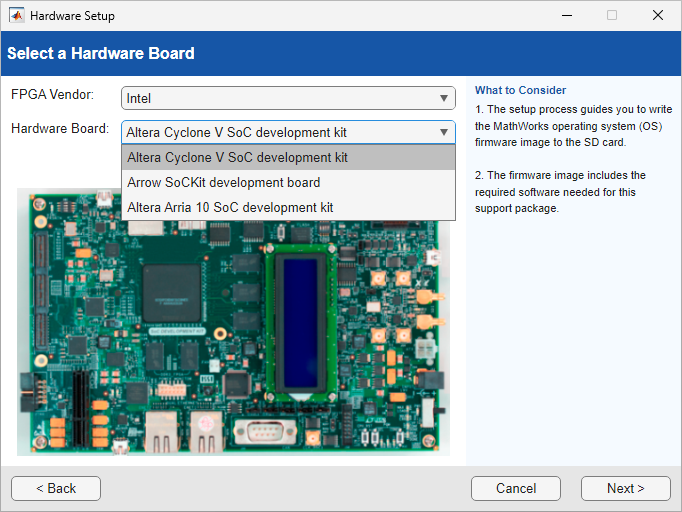
Task: Cancel the hardware setup
Action: pyautogui.click(x=516, y=489)
